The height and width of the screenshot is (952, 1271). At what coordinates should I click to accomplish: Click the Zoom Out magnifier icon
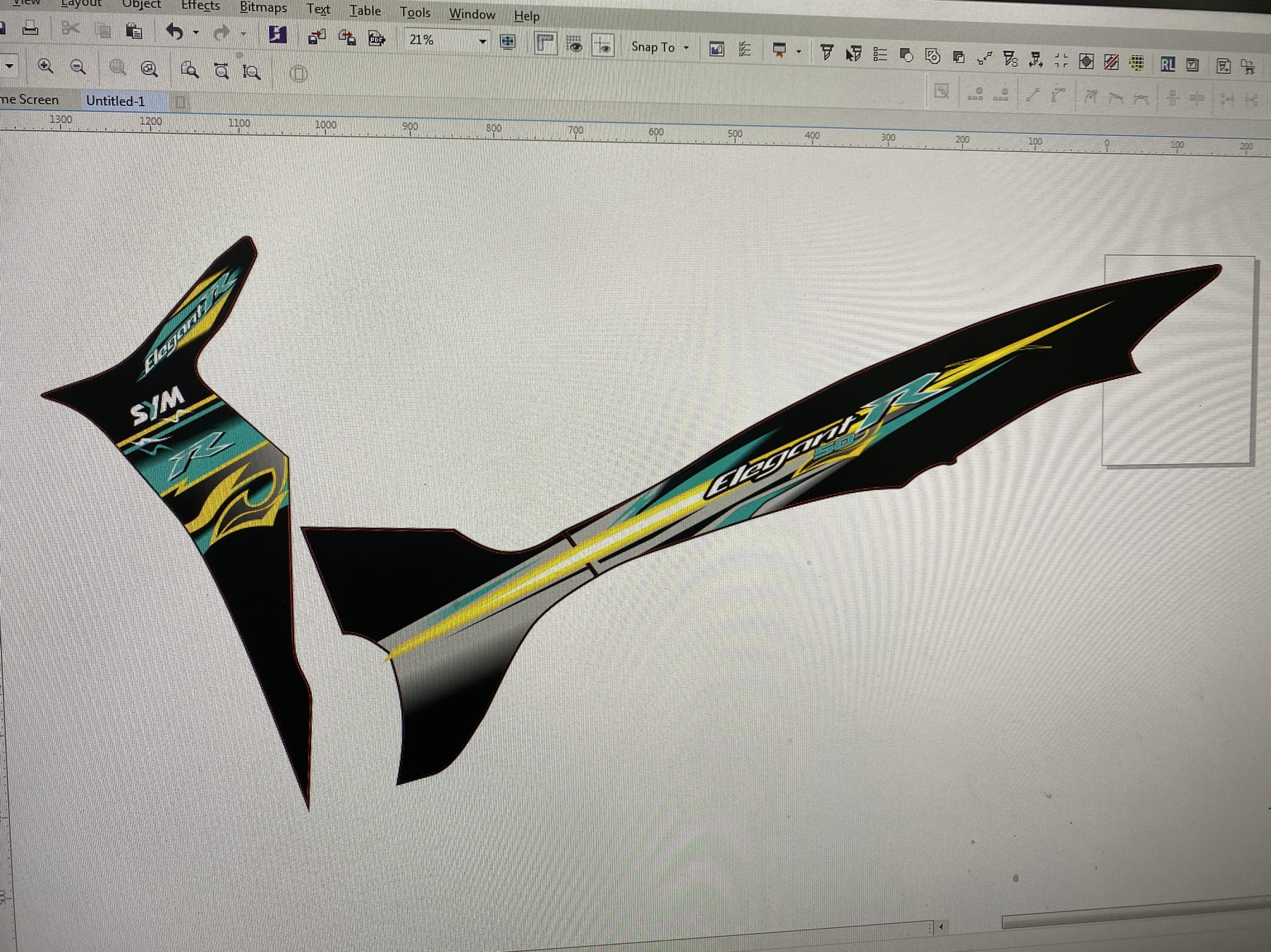click(78, 68)
